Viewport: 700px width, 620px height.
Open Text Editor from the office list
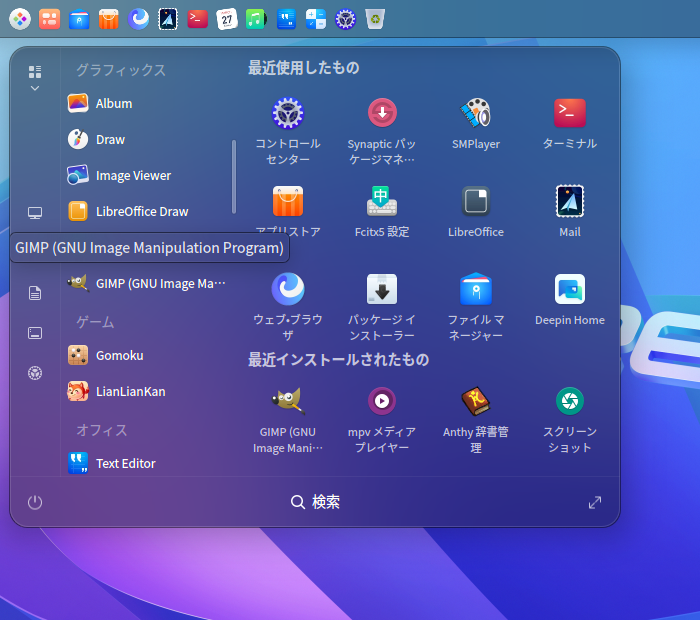point(147,463)
